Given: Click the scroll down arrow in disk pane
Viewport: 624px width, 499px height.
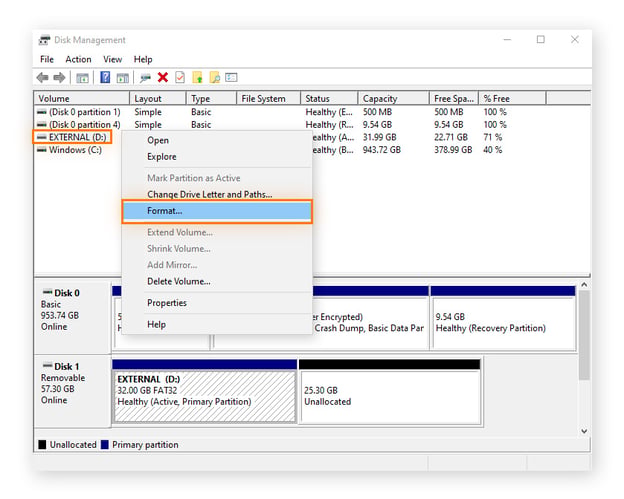Looking at the screenshot, I should 584,431.
